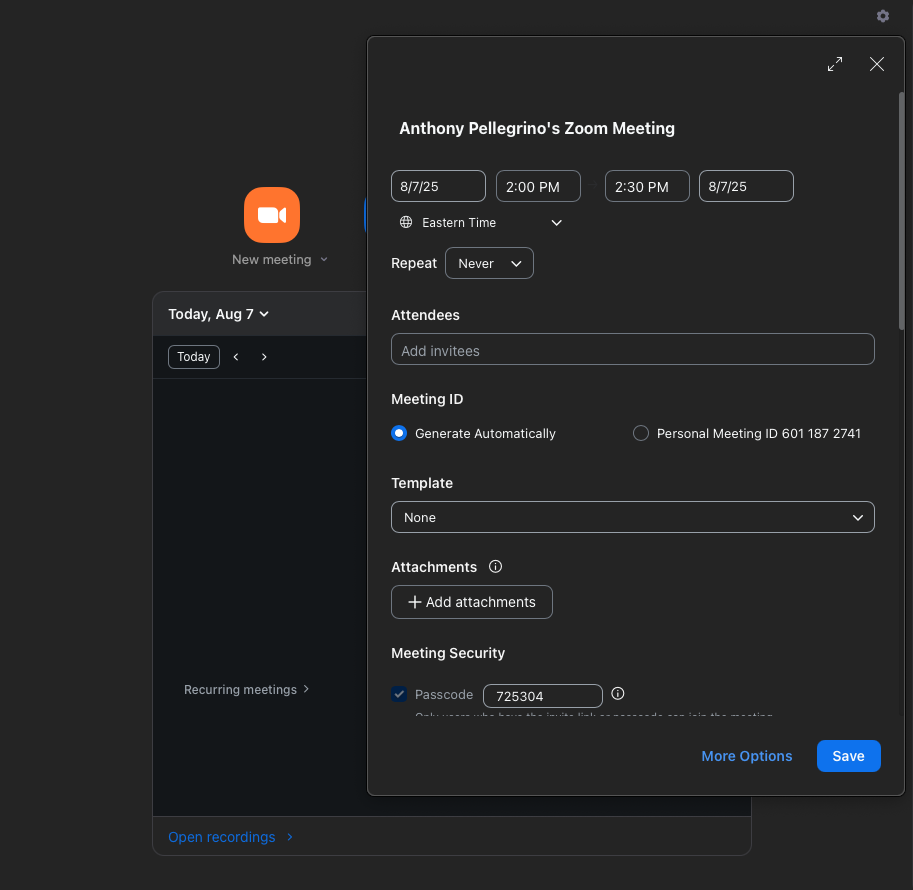
Task: Uncheck the Passcode checkbox
Action: [x=399, y=694]
